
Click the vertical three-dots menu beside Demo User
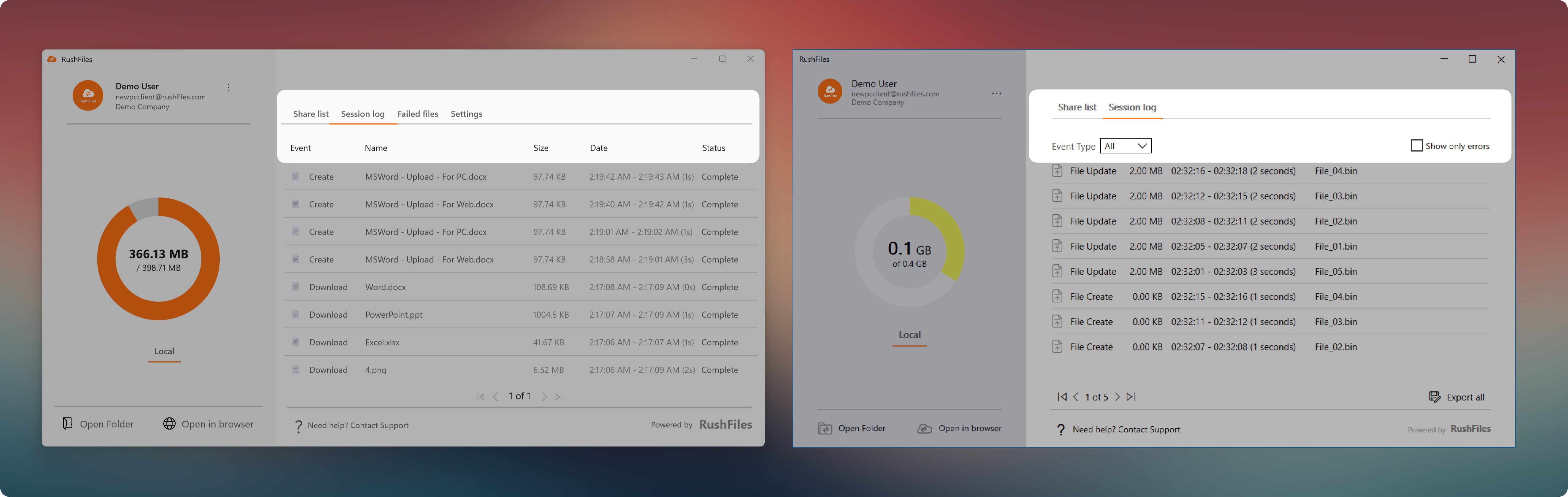(x=228, y=88)
